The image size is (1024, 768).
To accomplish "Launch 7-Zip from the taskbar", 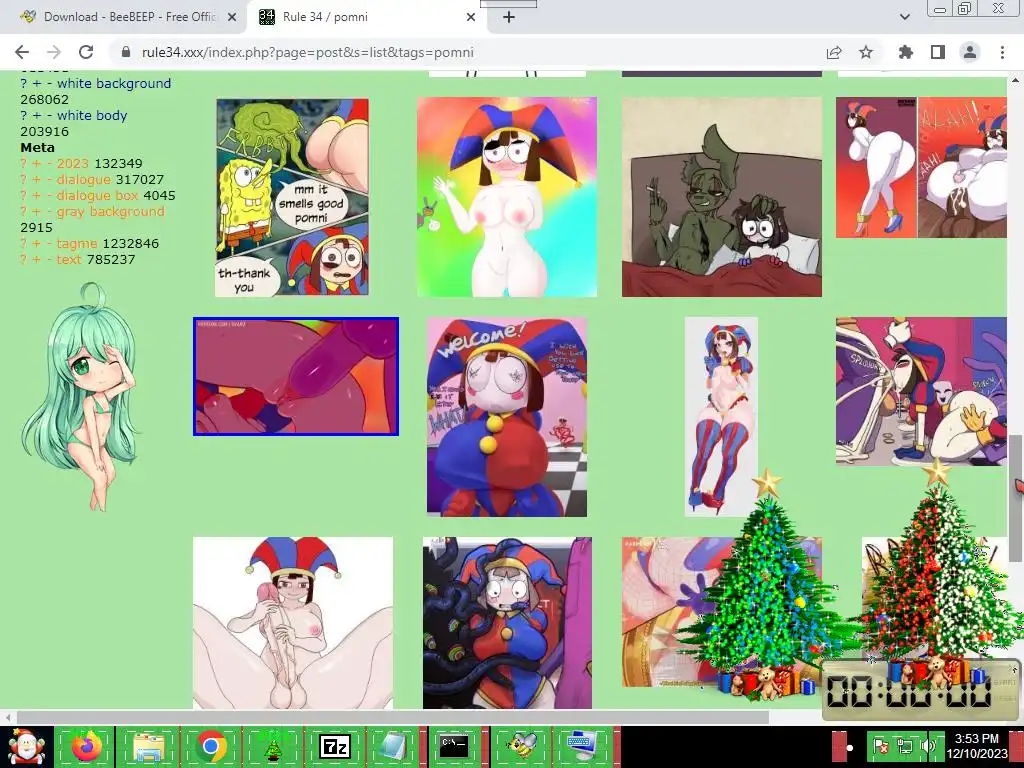I will [334, 746].
